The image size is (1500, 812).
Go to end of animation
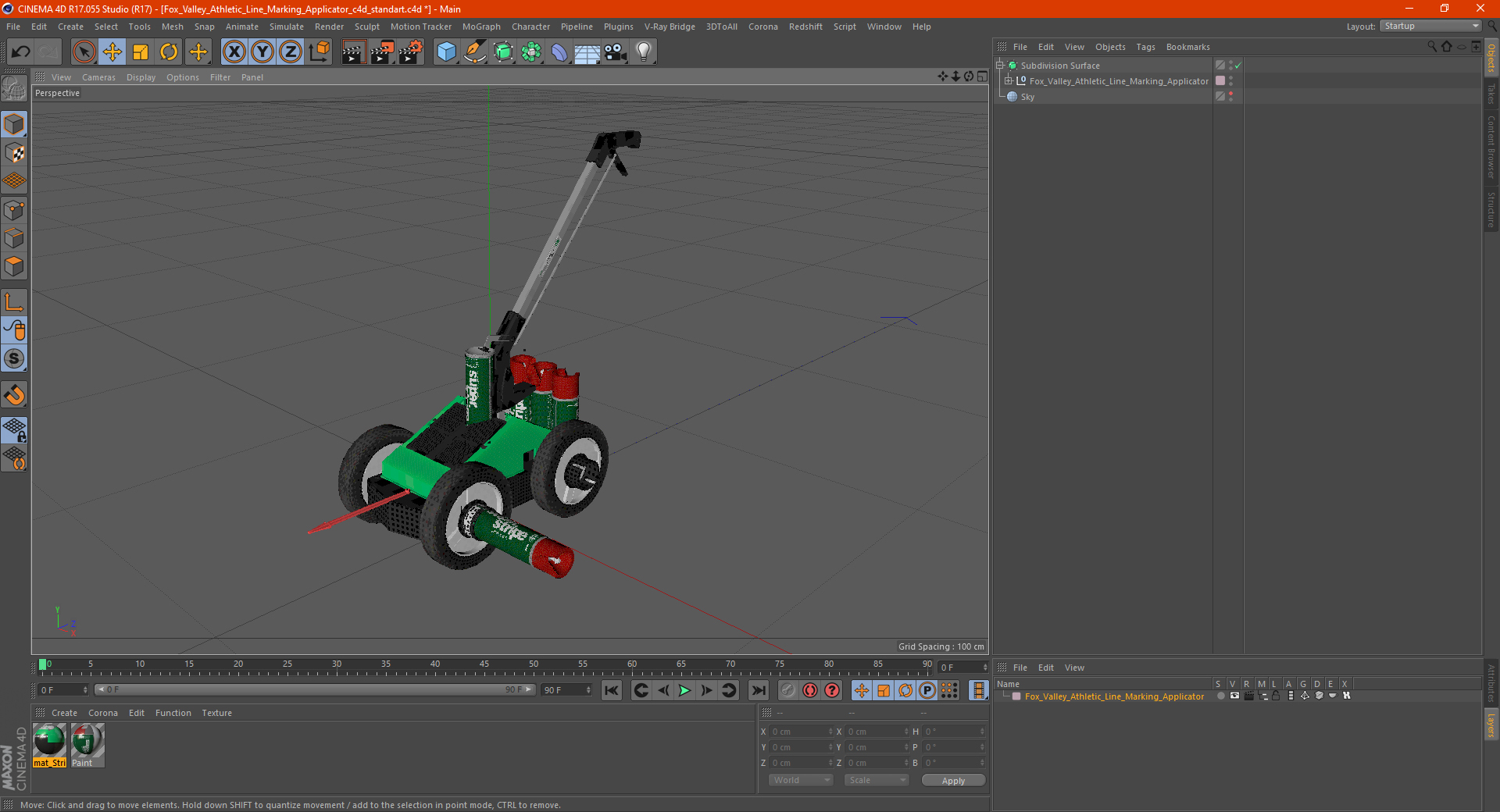[x=758, y=690]
